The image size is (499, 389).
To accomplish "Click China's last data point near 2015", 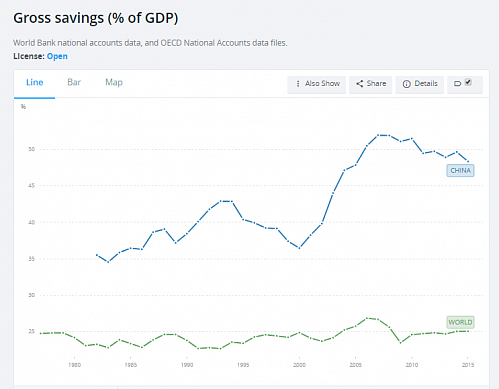I will tap(468, 161).
